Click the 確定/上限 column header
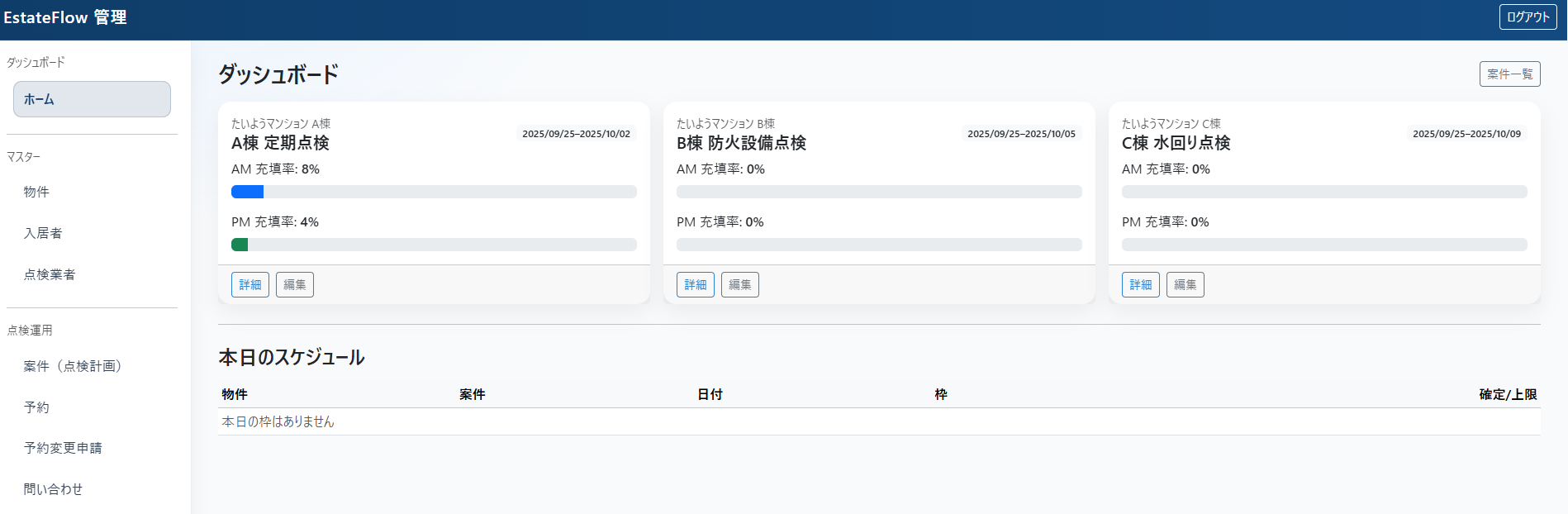The width and height of the screenshot is (1568, 514). coord(1507,394)
